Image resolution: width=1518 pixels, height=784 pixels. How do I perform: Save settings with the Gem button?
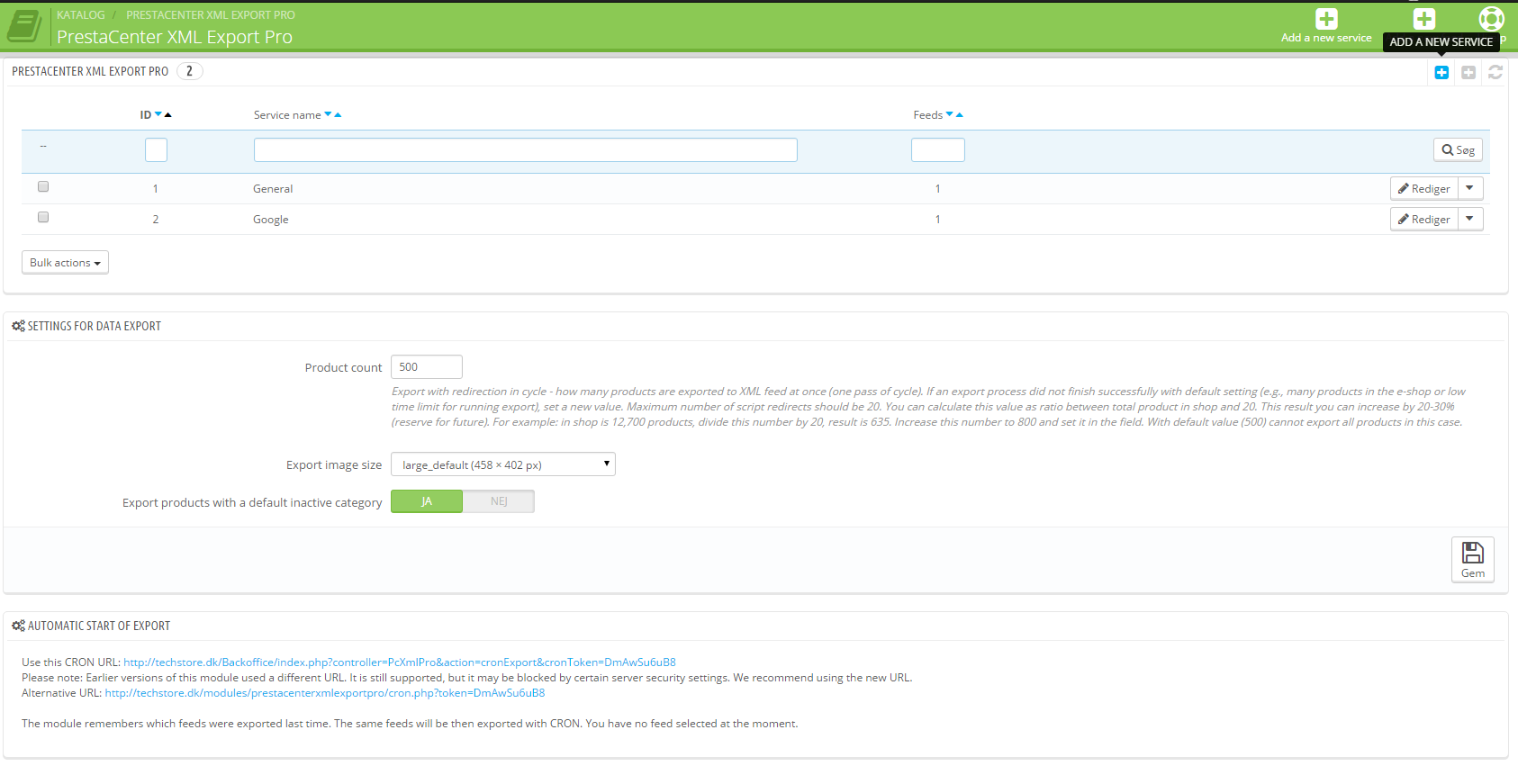[x=1473, y=560]
